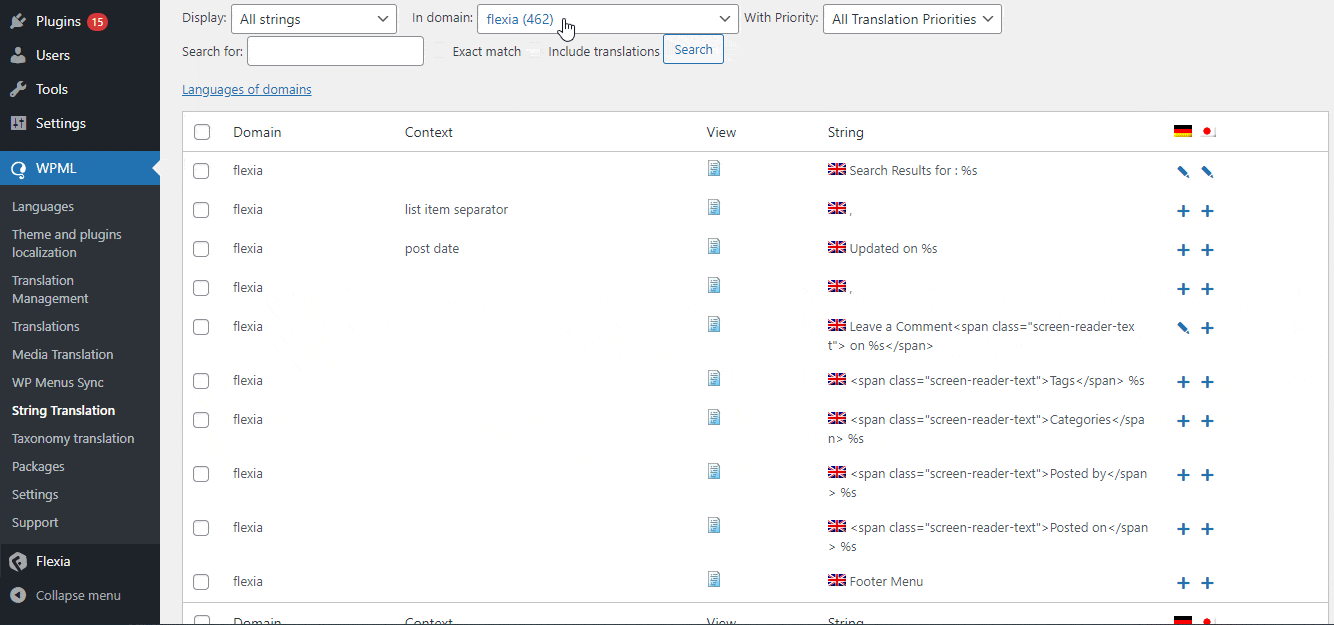The width and height of the screenshot is (1334, 625).
Task: Add German translation for Footer Menu
Action: (1183, 583)
